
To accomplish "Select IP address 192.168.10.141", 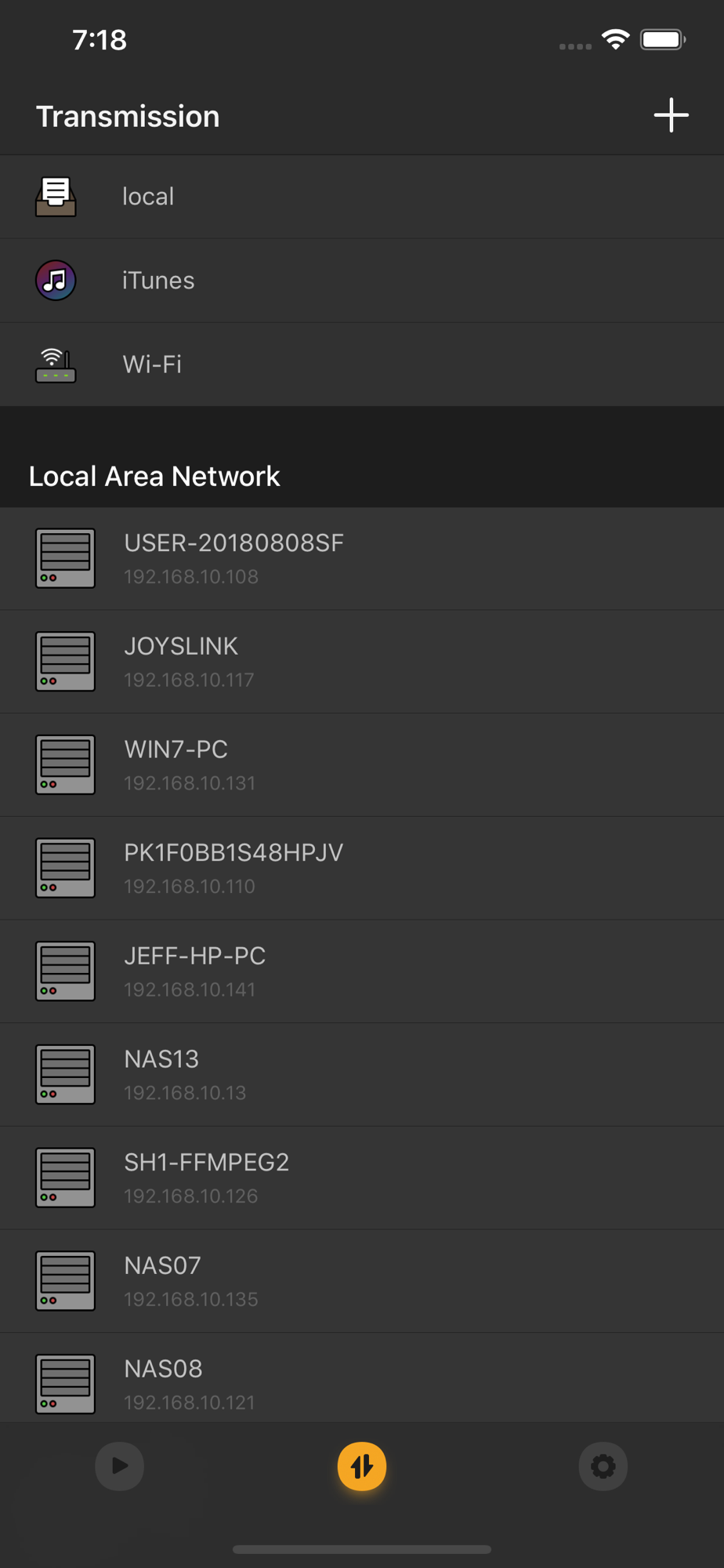I will 190,989.
